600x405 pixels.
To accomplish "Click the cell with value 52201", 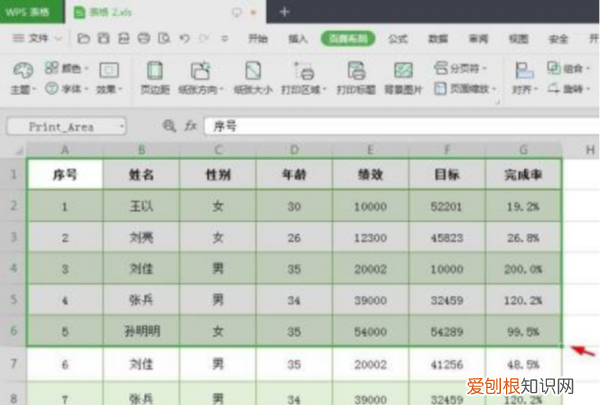I will click(x=447, y=206).
